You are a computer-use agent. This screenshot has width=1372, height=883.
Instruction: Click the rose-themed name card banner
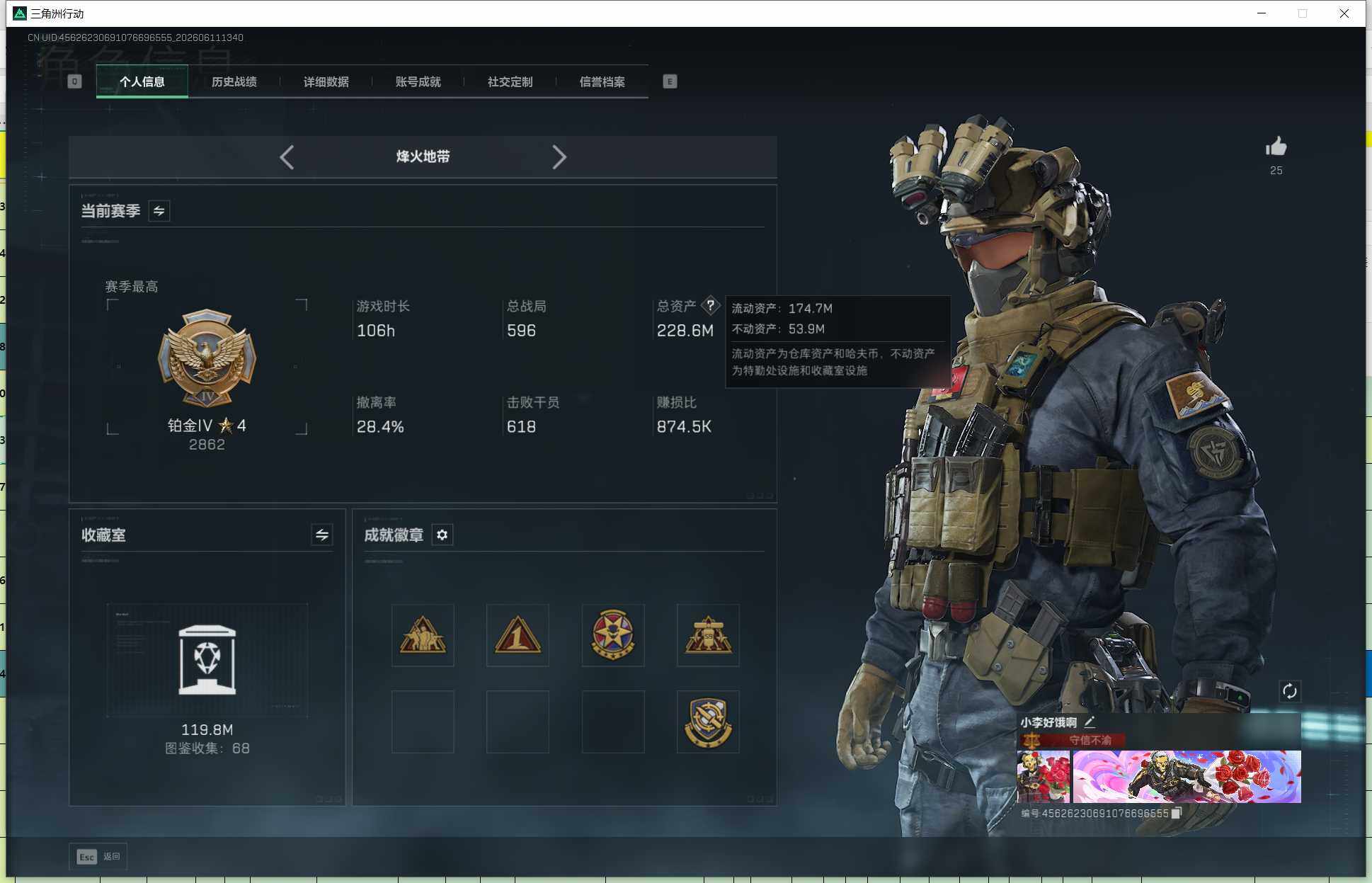1187,776
